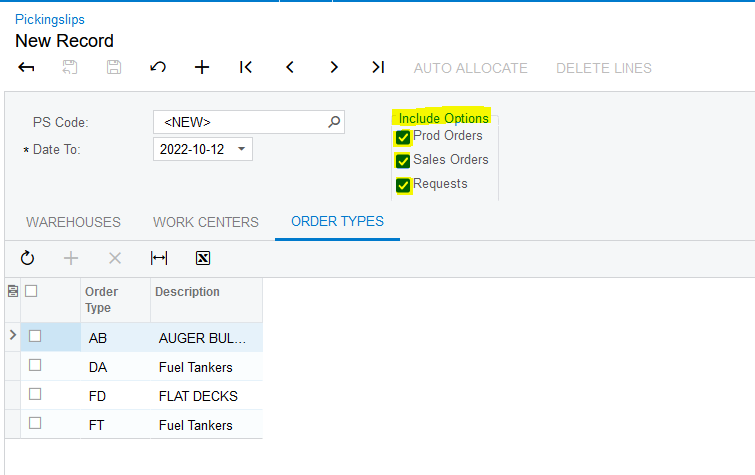Click the undo icon in toolbar
Screen dimensions: 755x475
[x=158, y=68]
